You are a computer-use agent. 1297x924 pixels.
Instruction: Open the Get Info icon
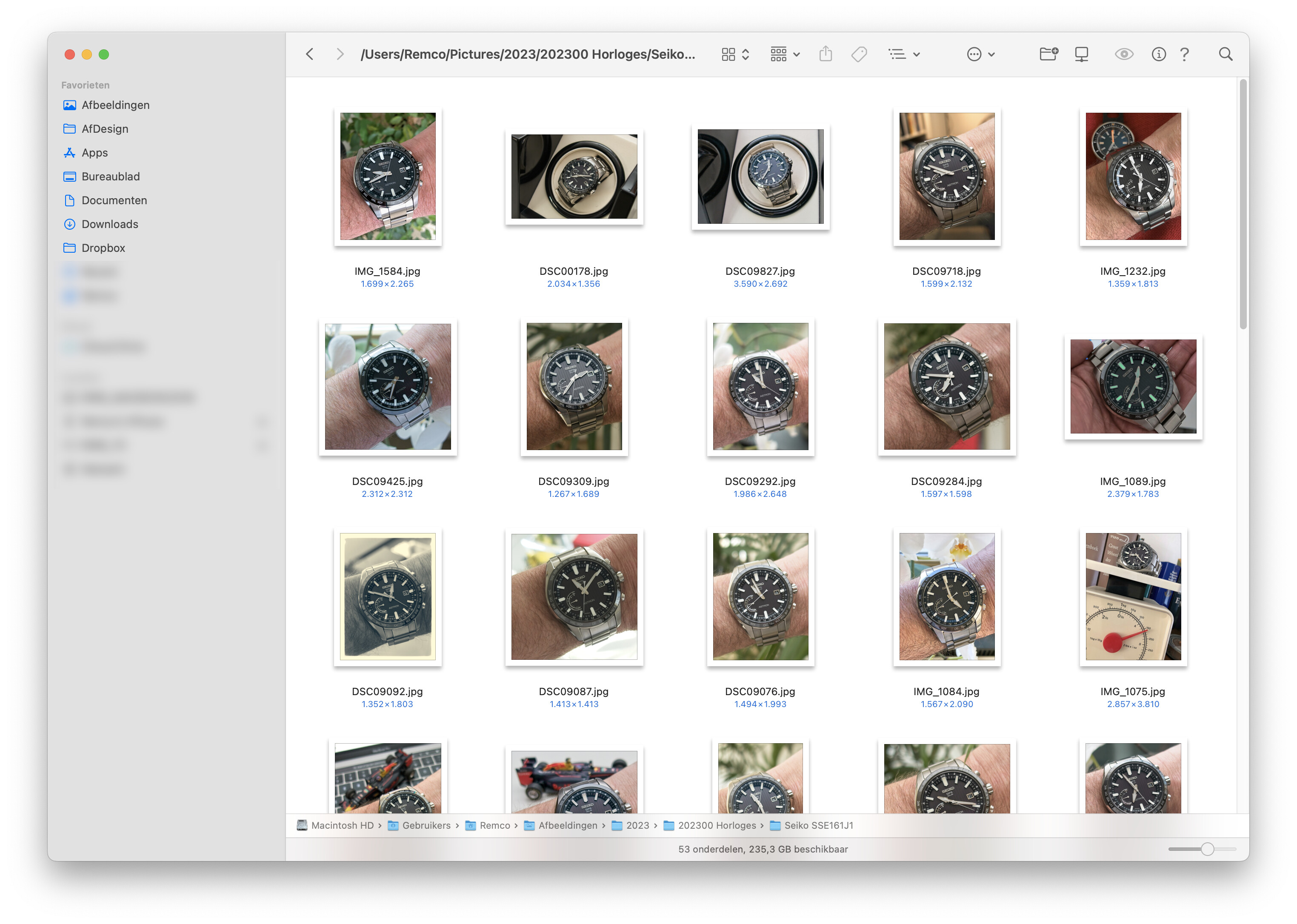pyautogui.click(x=1159, y=54)
